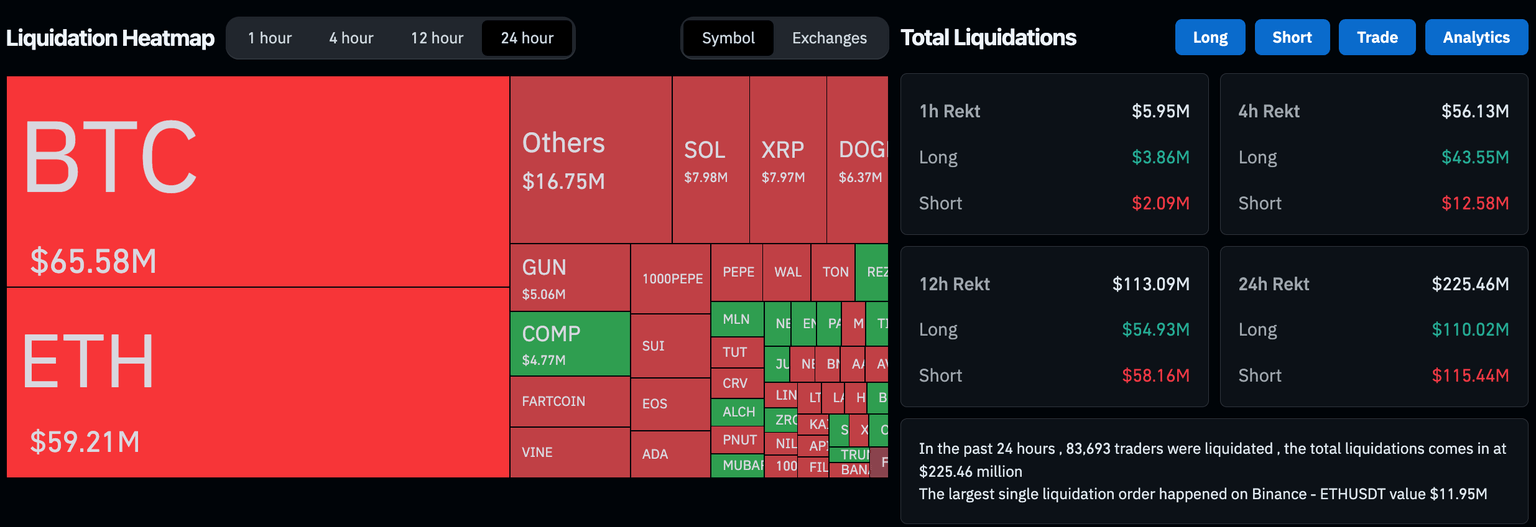Select the GUN $5.06M tile
Image resolution: width=1536 pixels, height=527 pixels.
click(x=570, y=278)
